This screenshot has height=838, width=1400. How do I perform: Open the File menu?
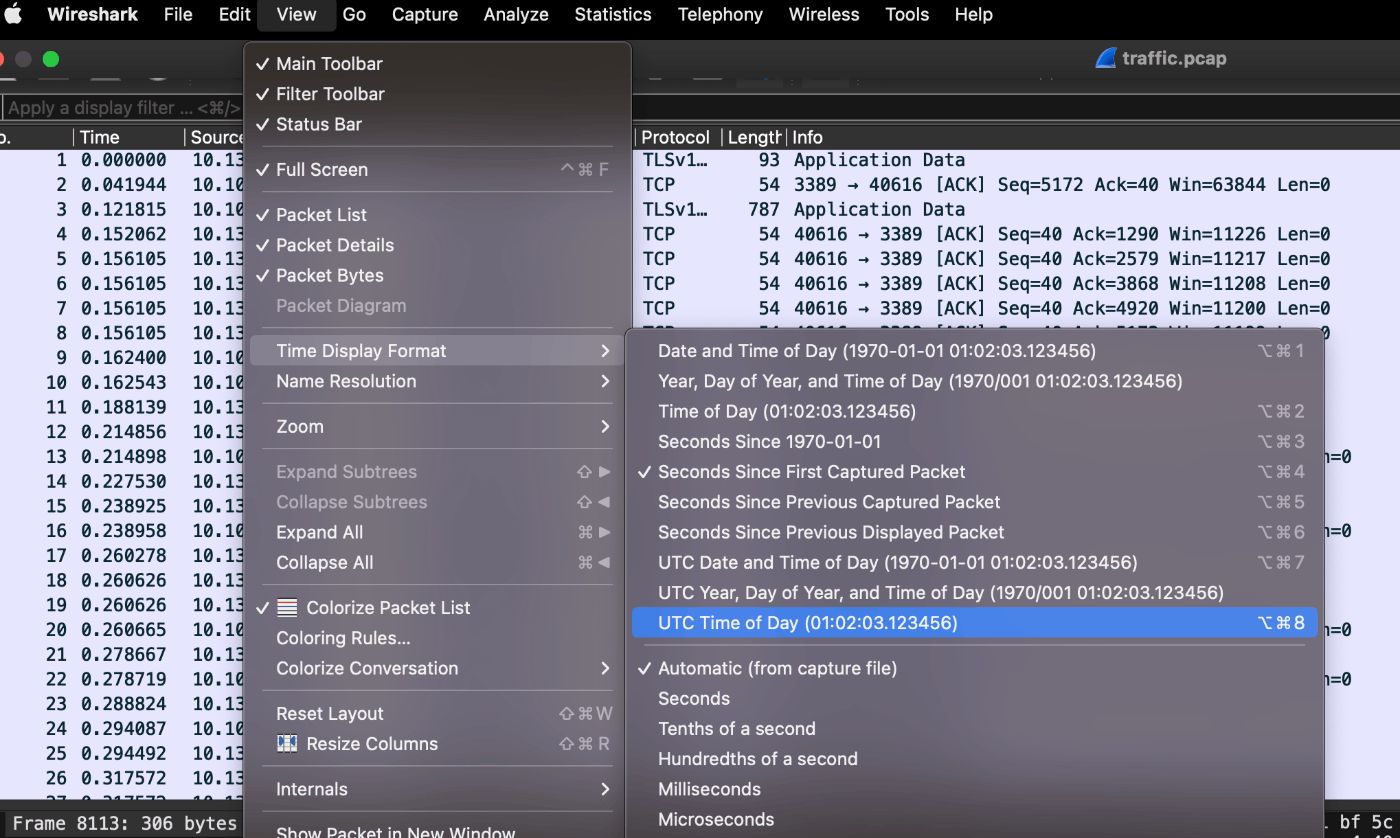pyautogui.click(x=178, y=14)
